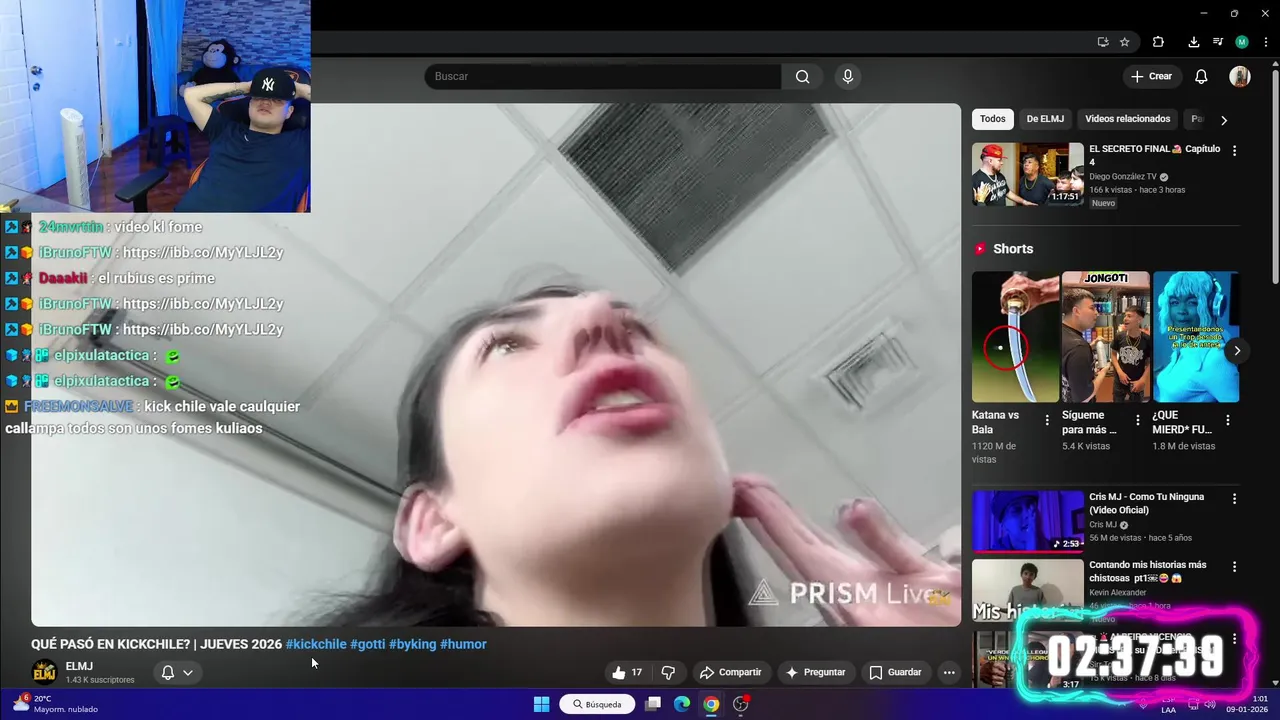Image resolution: width=1280 pixels, height=720 pixels.
Task: Open the YouTube account avatar menu
Action: click(1240, 77)
